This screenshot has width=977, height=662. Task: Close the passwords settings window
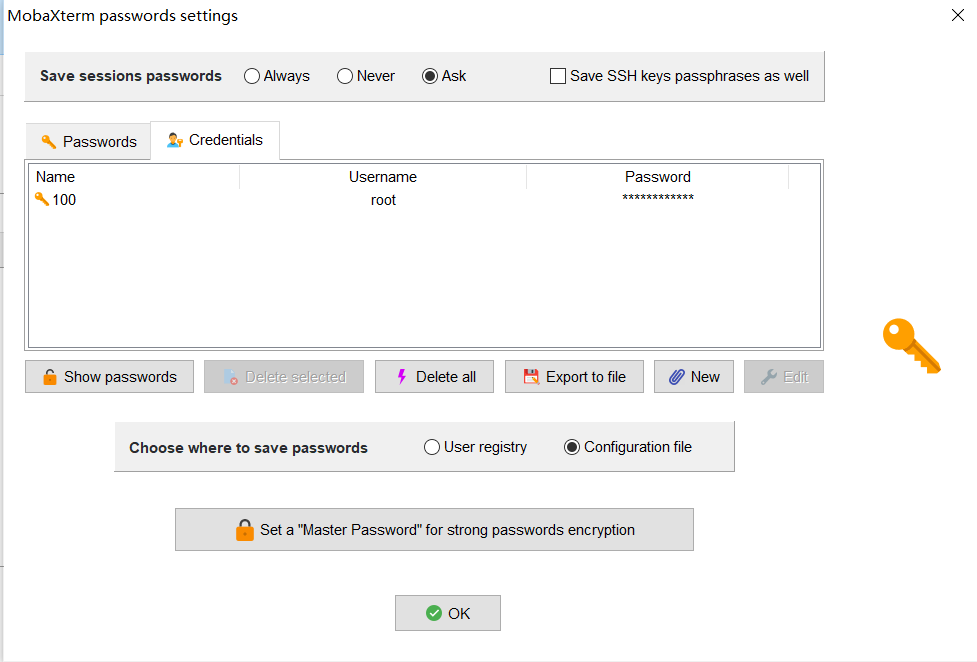click(957, 16)
